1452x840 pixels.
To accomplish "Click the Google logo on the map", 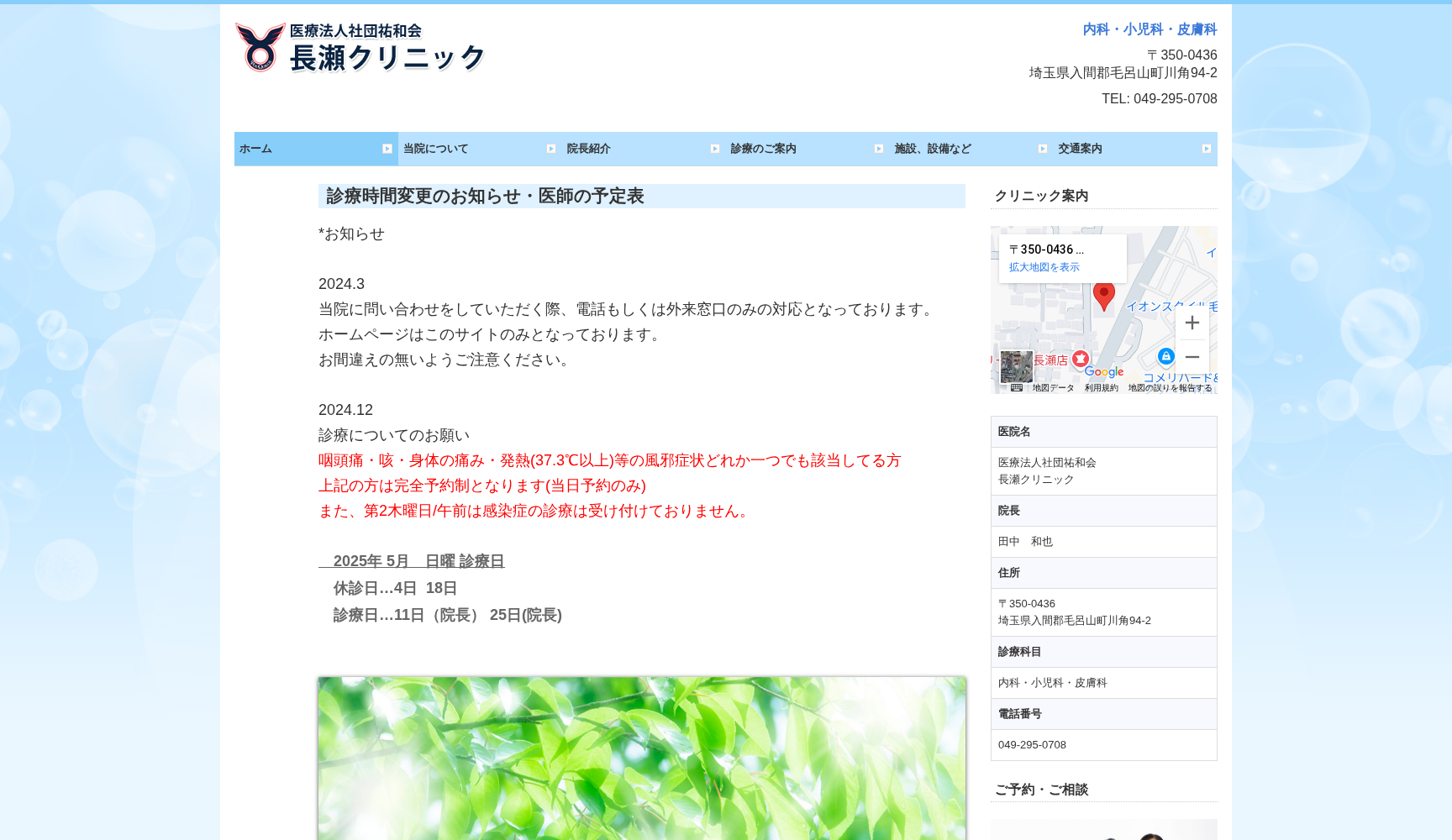I will point(1105,371).
